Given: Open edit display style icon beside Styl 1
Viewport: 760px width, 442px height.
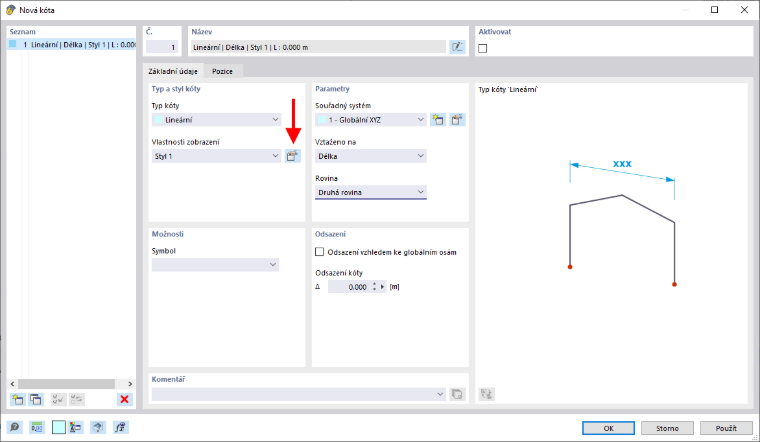Looking at the screenshot, I should (292, 156).
